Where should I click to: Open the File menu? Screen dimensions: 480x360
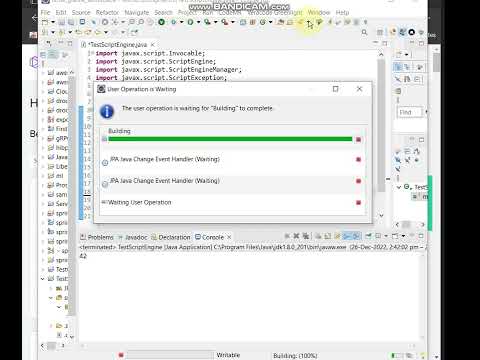click(45, 12)
